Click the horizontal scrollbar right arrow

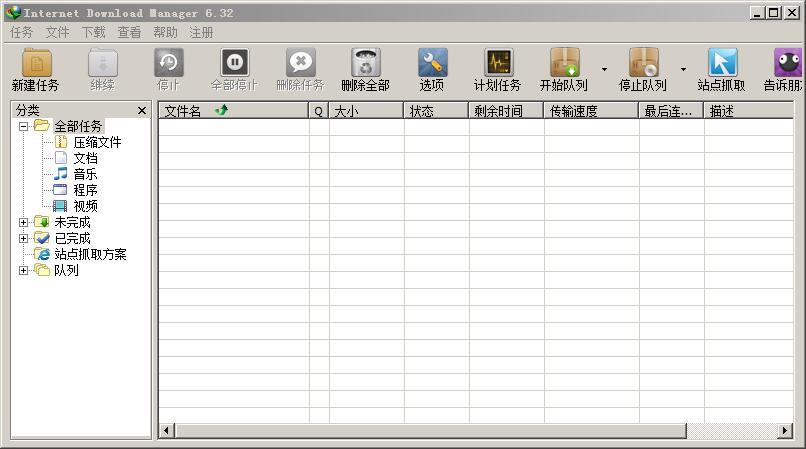(784, 430)
